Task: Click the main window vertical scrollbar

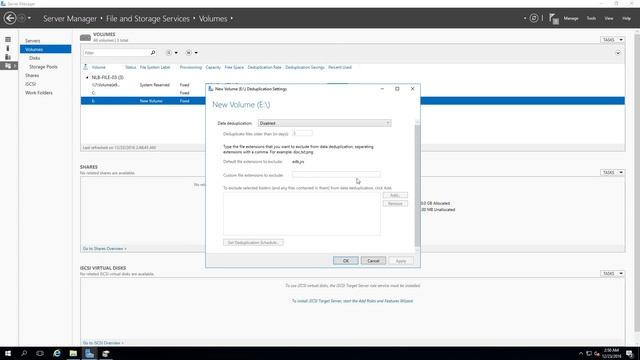Action: point(637,184)
